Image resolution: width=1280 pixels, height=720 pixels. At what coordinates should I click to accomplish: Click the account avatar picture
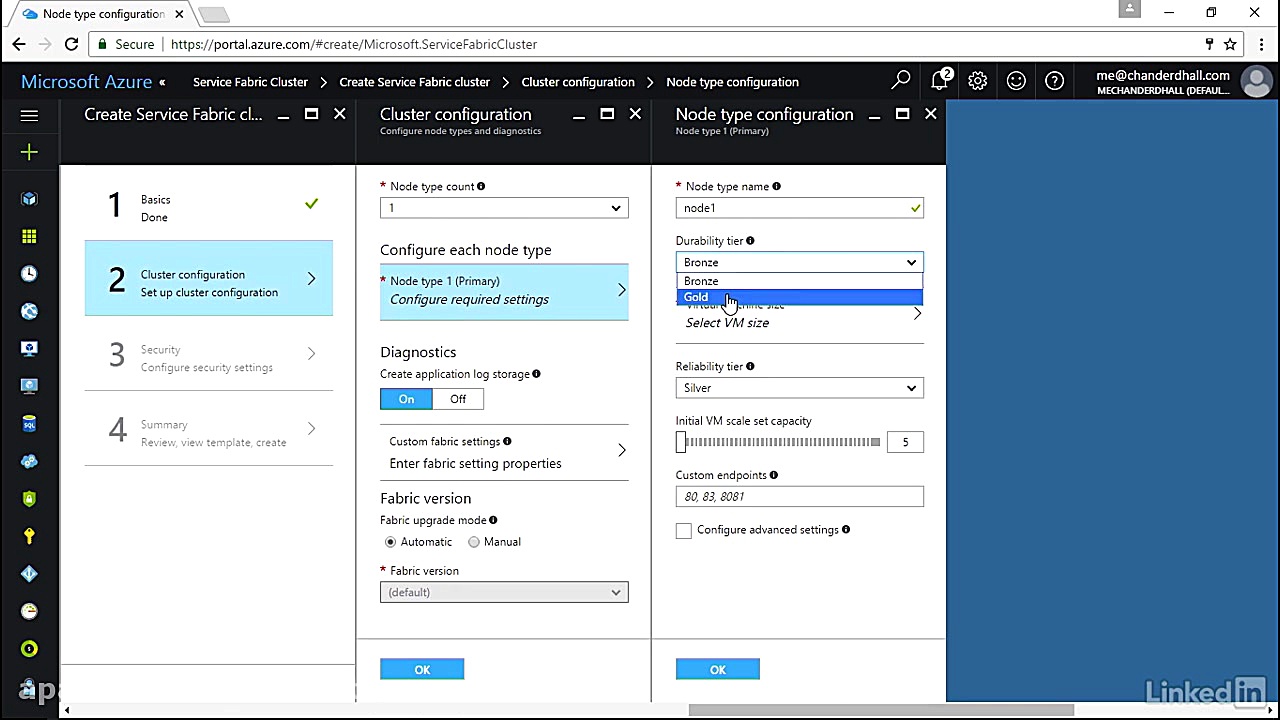click(1255, 81)
